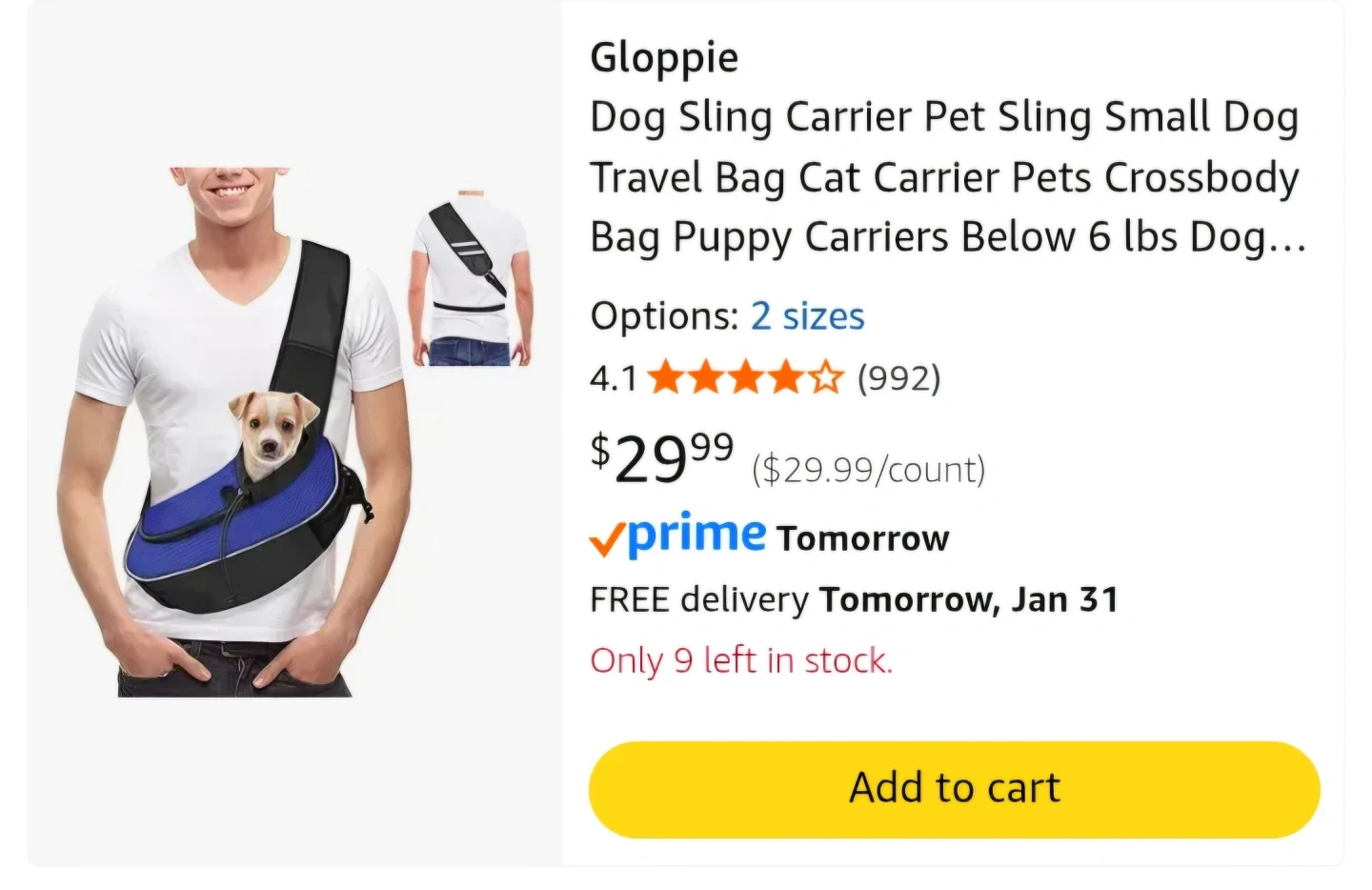The height and width of the screenshot is (890, 1372).
Task: Click the FREE delivery Tomorrow, Jan 31 text
Action: (x=854, y=599)
